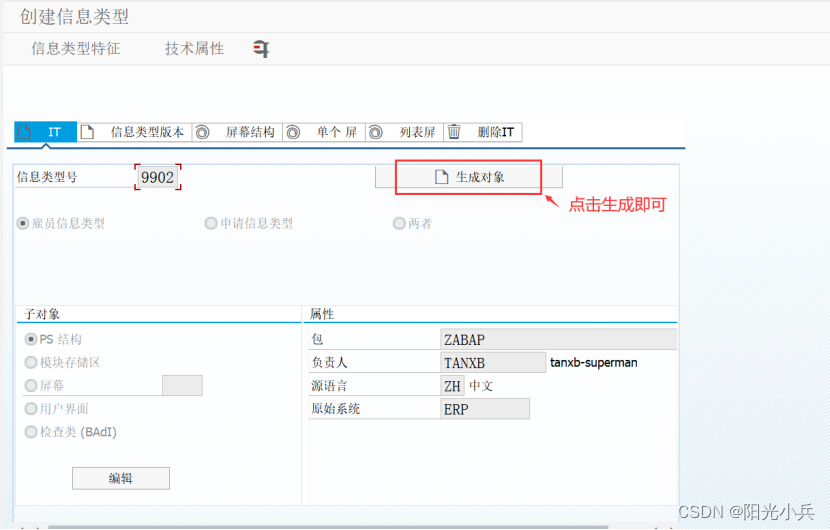Click the 中文 language description text
This screenshot has width=830, height=530.
[481, 386]
